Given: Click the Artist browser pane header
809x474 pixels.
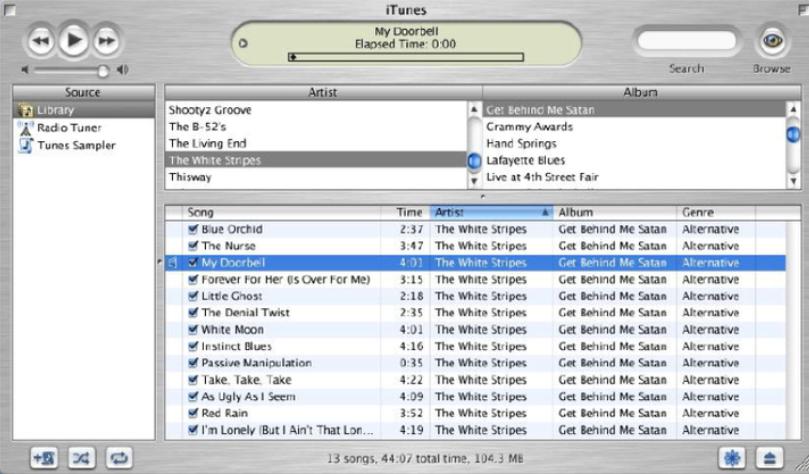Looking at the screenshot, I should (x=323, y=92).
